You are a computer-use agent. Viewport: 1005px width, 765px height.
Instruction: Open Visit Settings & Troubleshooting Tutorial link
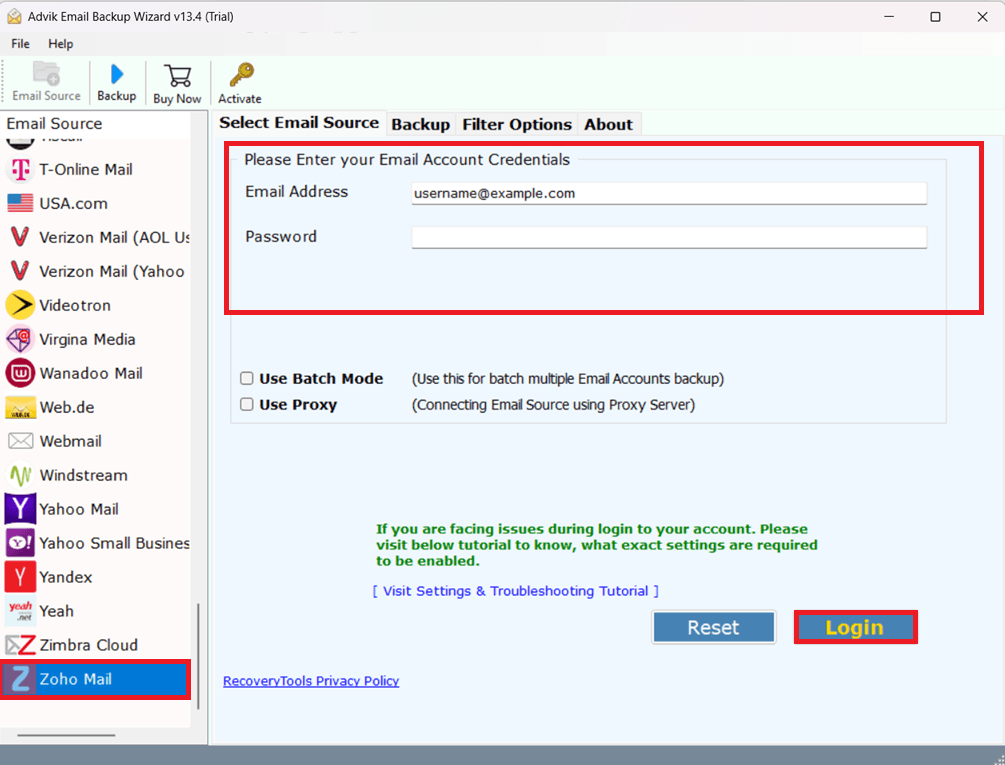tap(515, 591)
